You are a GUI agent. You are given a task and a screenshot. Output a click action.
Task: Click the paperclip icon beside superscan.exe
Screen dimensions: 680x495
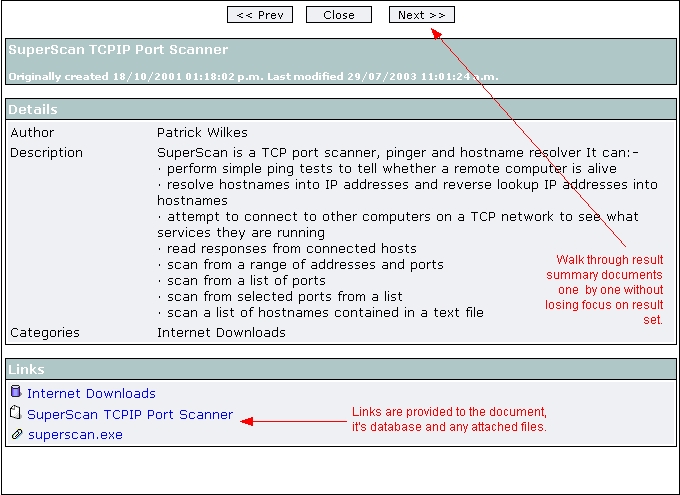click(17, 434)
